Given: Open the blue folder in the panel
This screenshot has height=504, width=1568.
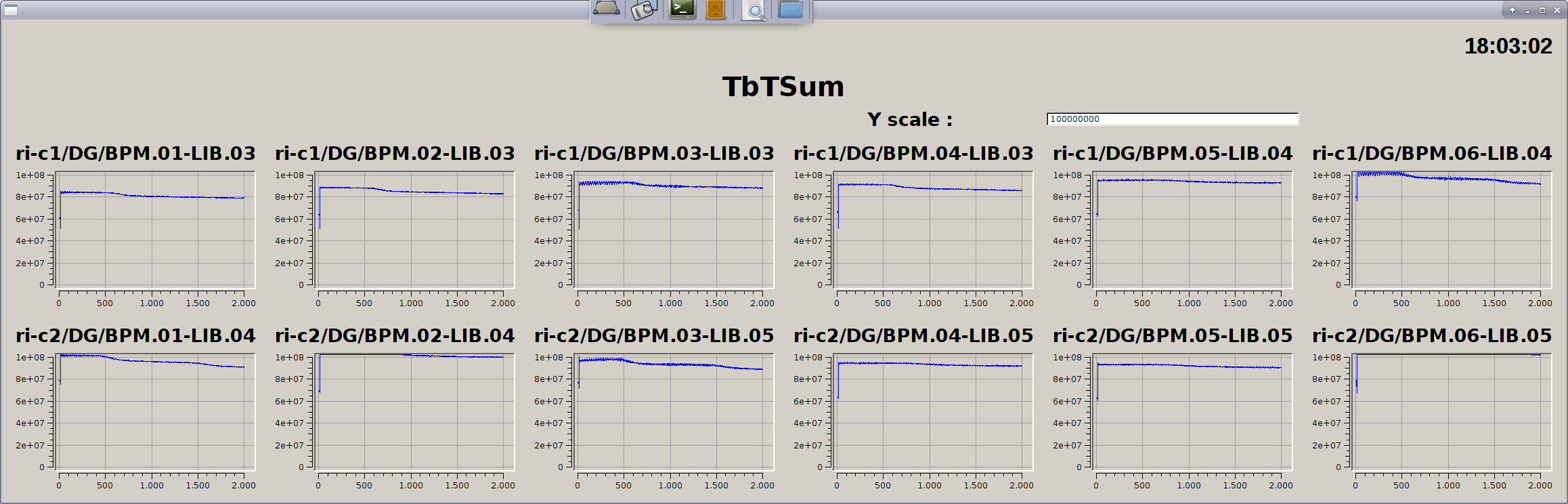Looking at the screenshot, I should point(790,9).
